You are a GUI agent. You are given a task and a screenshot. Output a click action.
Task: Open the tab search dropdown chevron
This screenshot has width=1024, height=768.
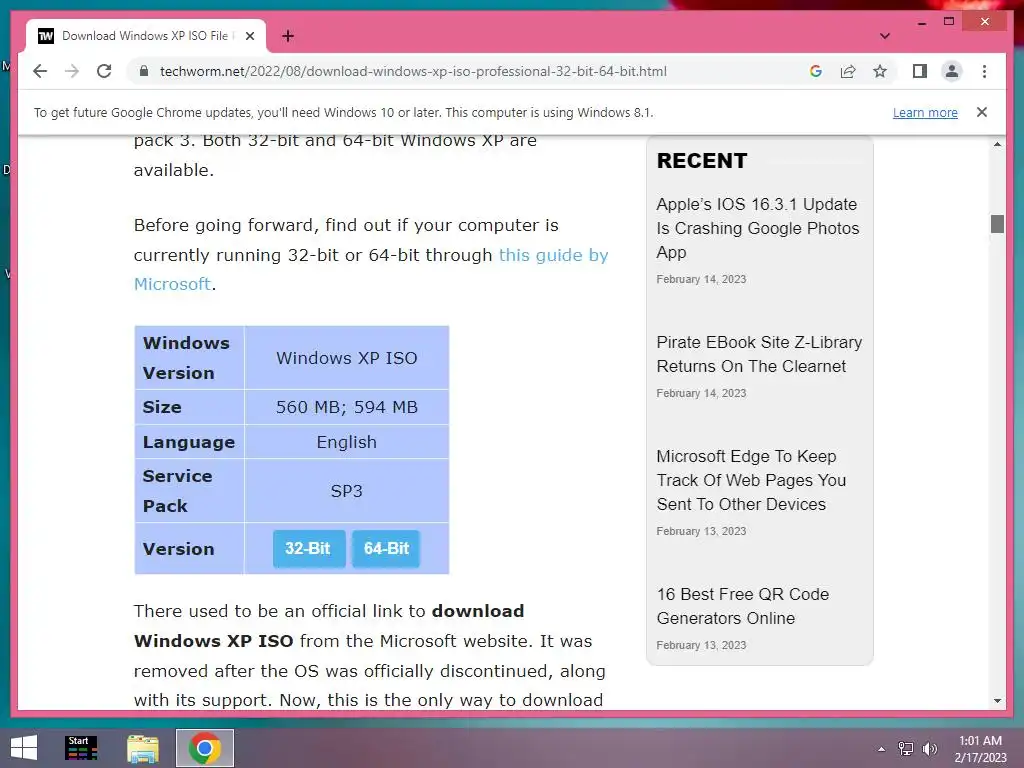tap(885, 36)
